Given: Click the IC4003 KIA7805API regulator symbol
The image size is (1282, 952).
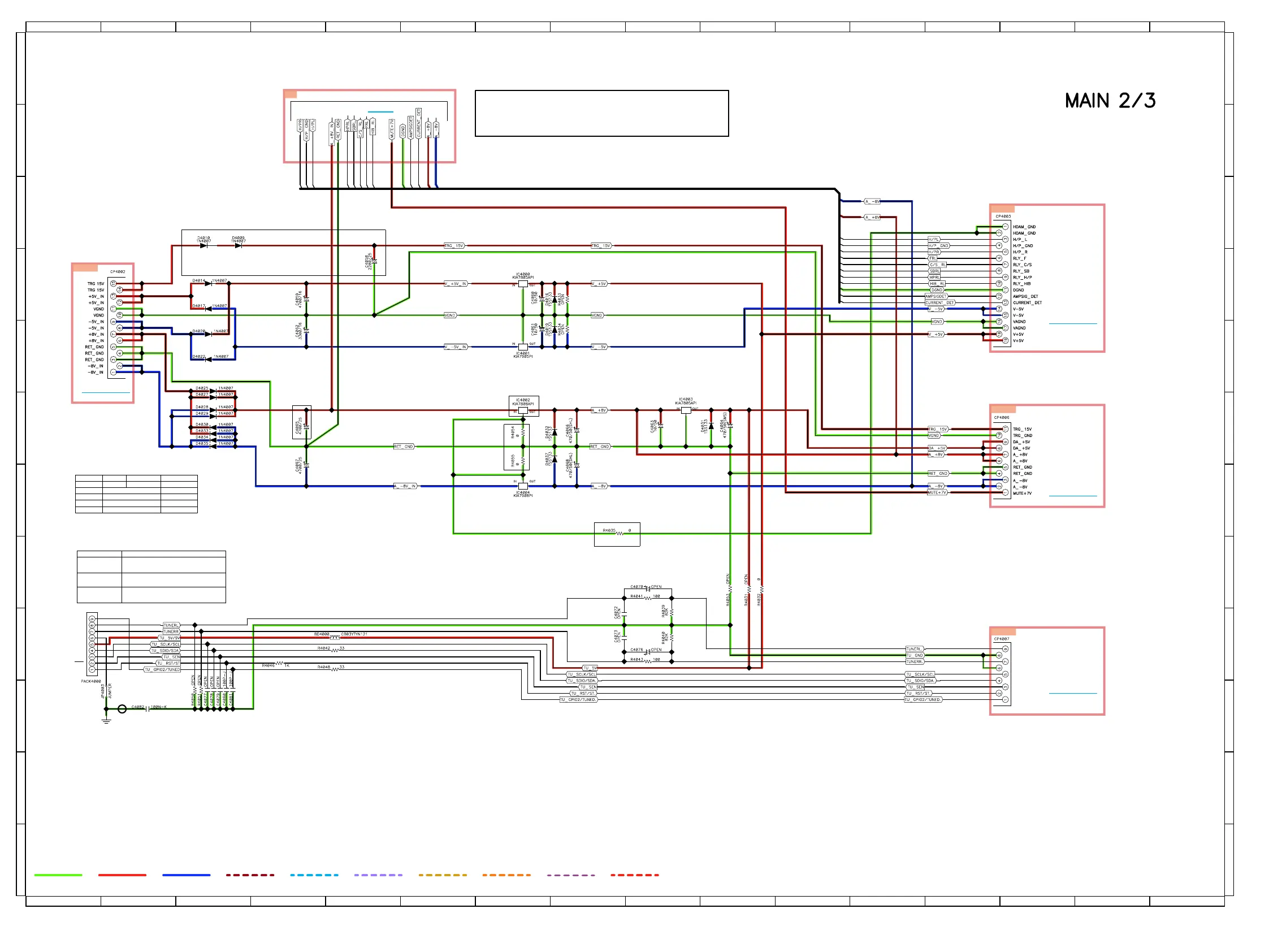Looking at the screenshot, I should pyautogui.click(x=686, y=410).
